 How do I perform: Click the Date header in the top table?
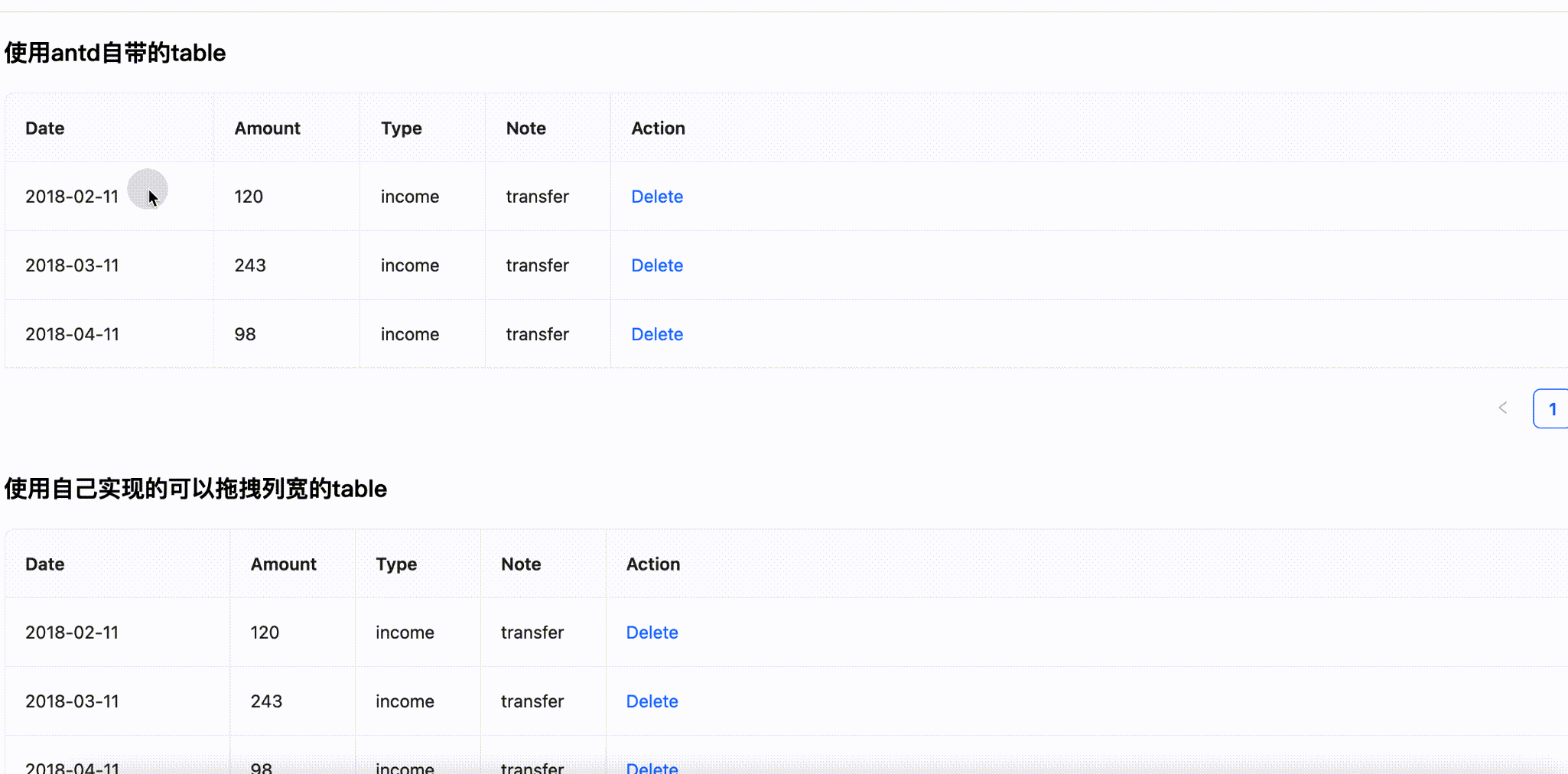pos(45,128)
